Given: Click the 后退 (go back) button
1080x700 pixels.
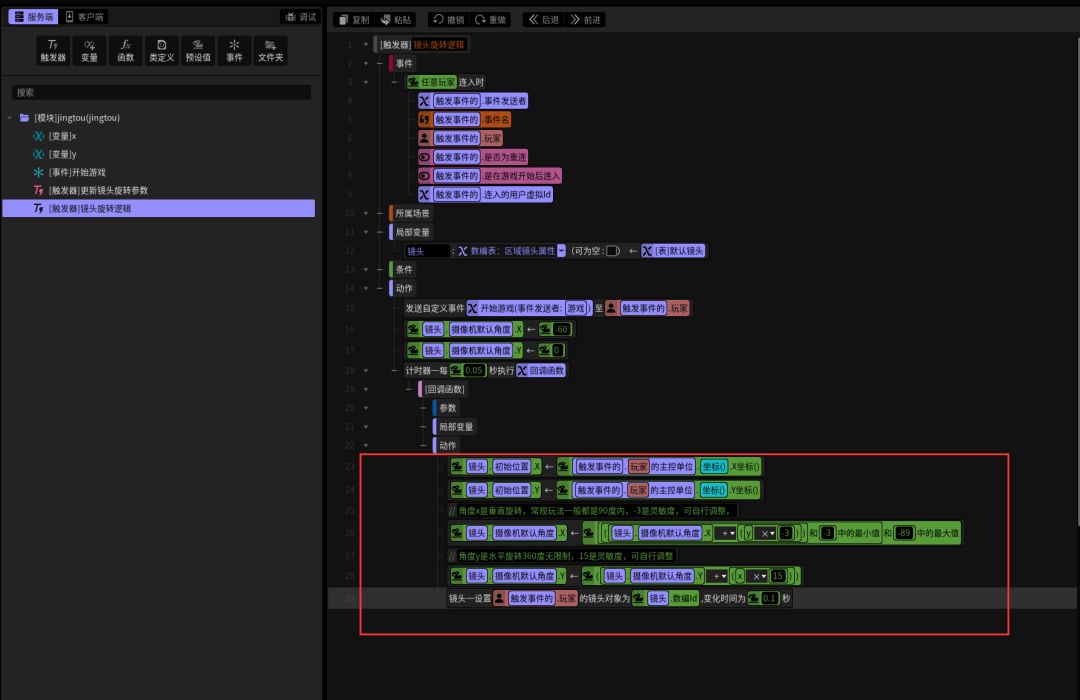Looking at the screenshot, I should 543,19.
